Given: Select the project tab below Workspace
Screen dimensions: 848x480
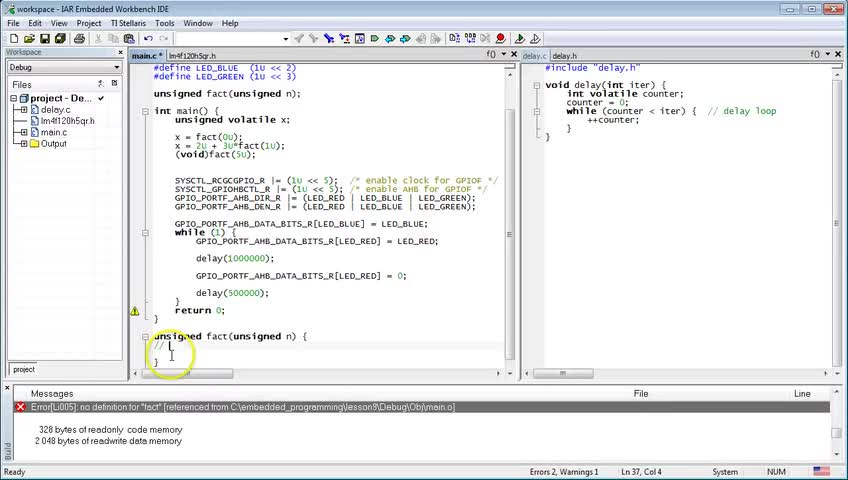Looking at the screenshot, I should pos(24,369).
